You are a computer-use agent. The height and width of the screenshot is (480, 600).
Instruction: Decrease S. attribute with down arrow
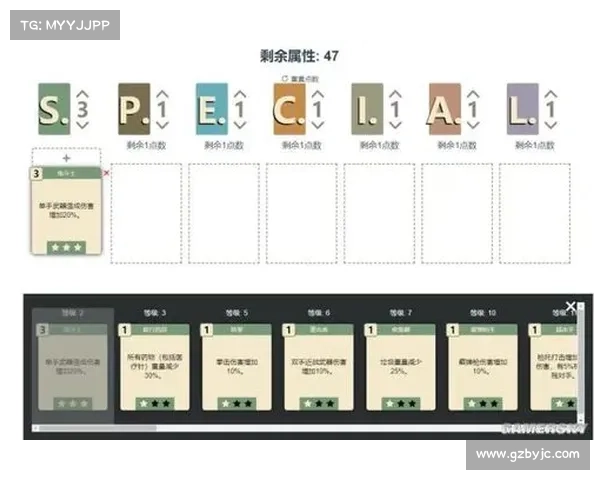tap(83, 125)
